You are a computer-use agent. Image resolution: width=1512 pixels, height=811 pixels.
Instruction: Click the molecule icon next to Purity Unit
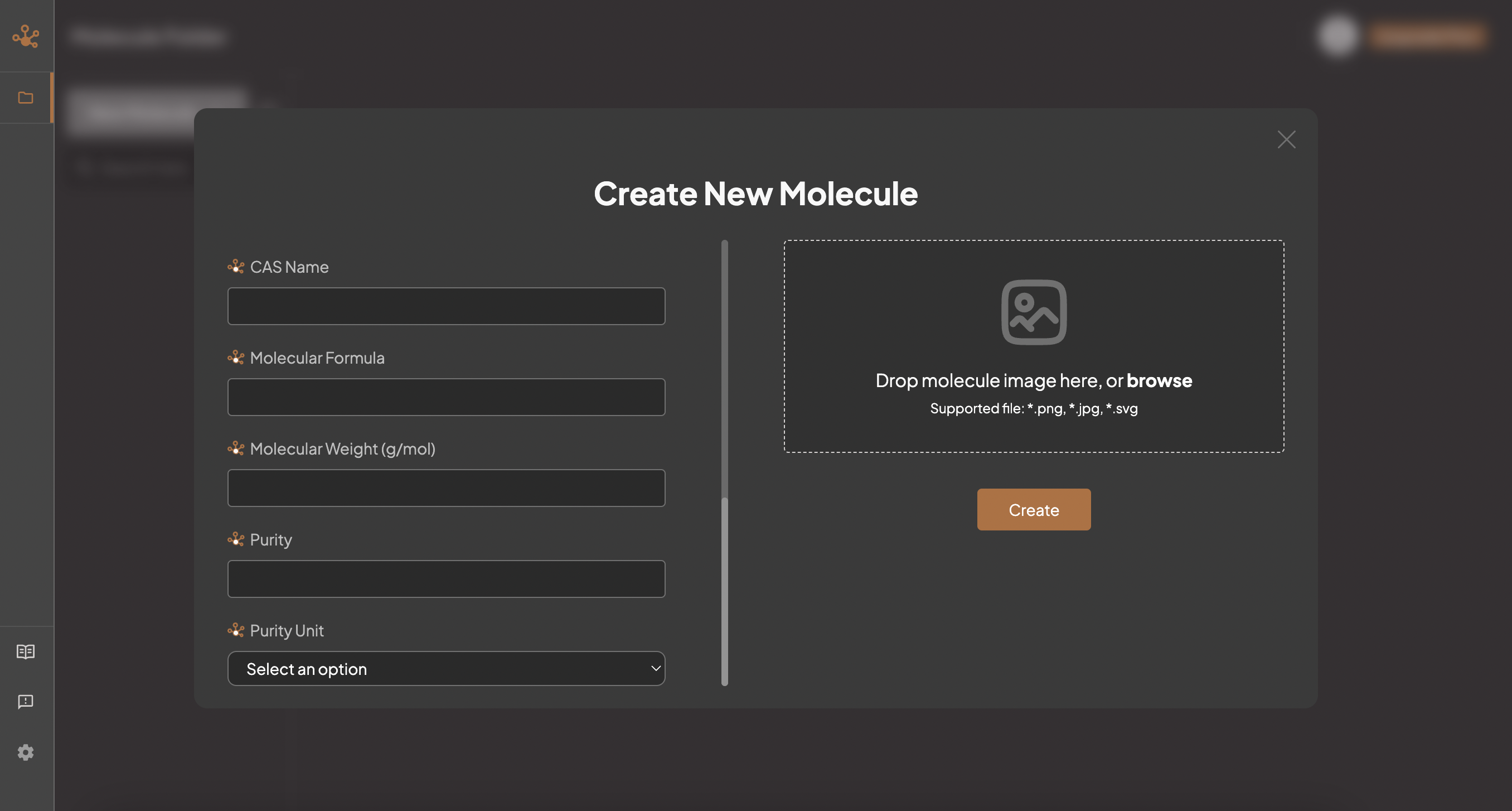(235, 631)
